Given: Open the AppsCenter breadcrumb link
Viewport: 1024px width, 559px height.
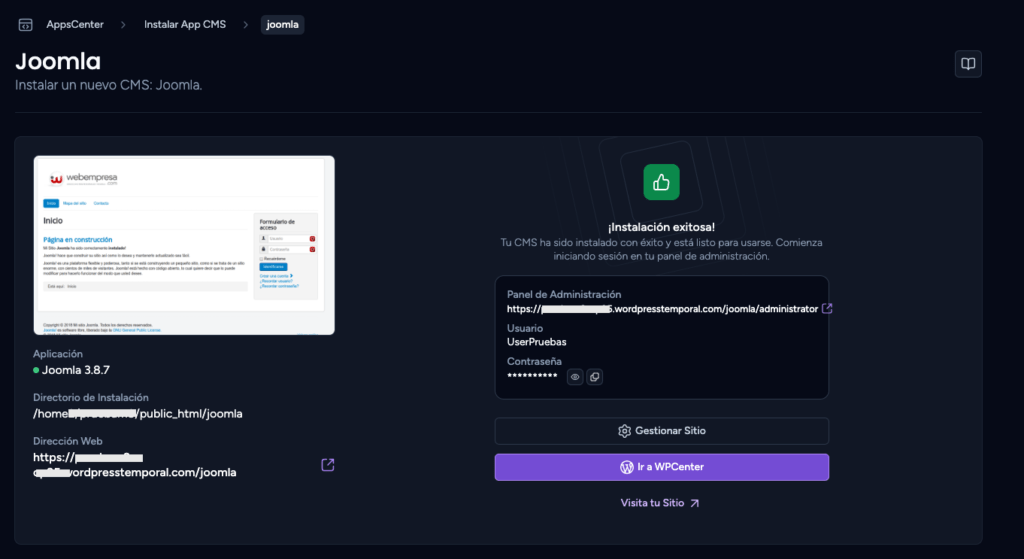Looking at the screenshot, I should click(74, 24).
